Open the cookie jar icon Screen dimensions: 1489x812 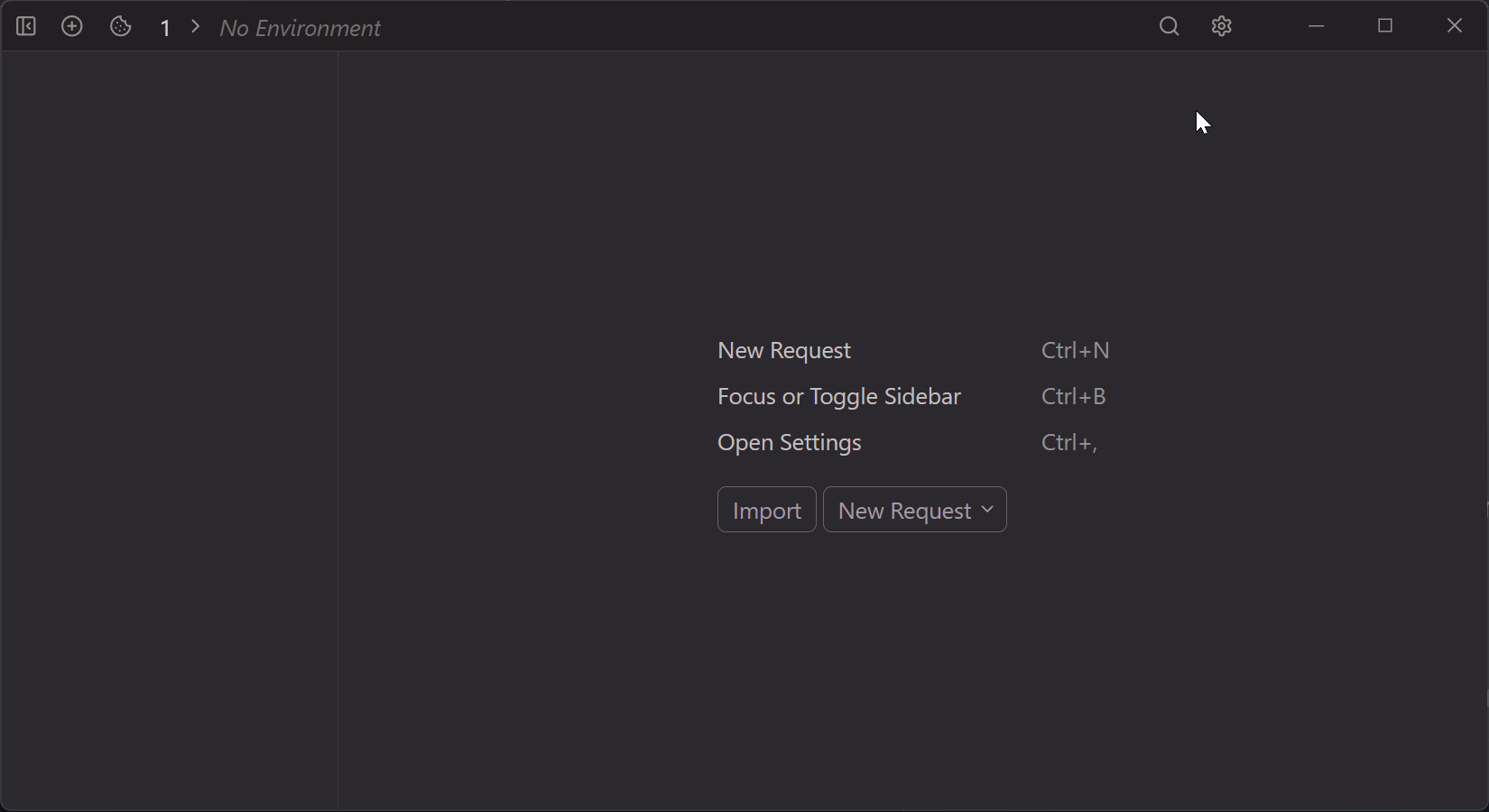[x=120, y=27]
